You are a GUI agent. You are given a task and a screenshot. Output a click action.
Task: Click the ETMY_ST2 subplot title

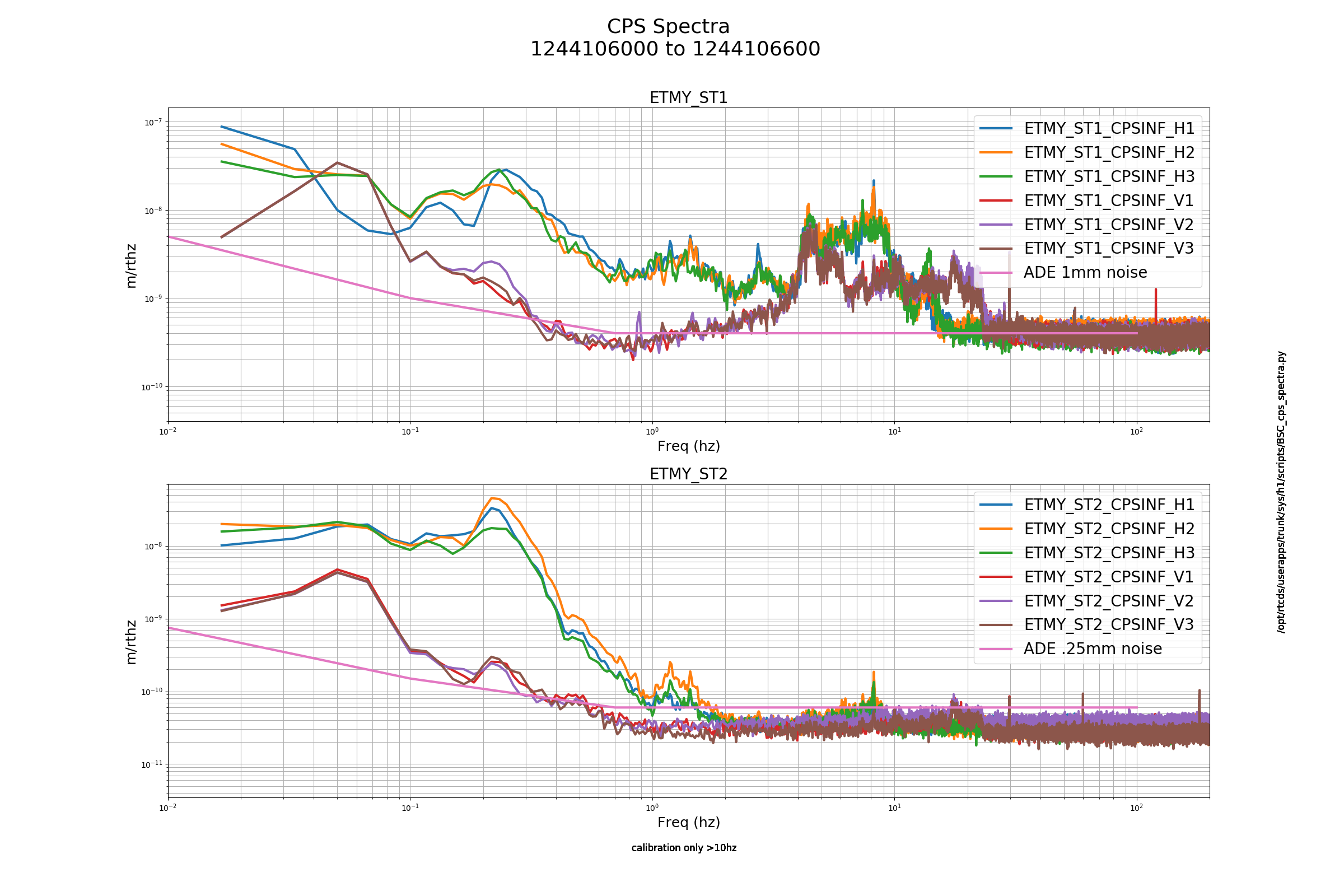[x=689, y=474]
